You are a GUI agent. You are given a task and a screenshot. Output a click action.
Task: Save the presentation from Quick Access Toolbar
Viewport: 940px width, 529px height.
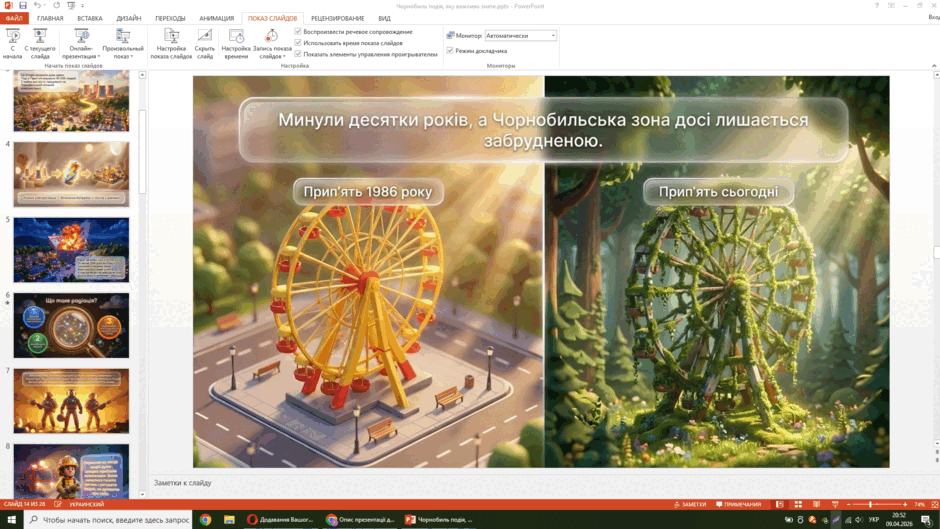[23, 5]
